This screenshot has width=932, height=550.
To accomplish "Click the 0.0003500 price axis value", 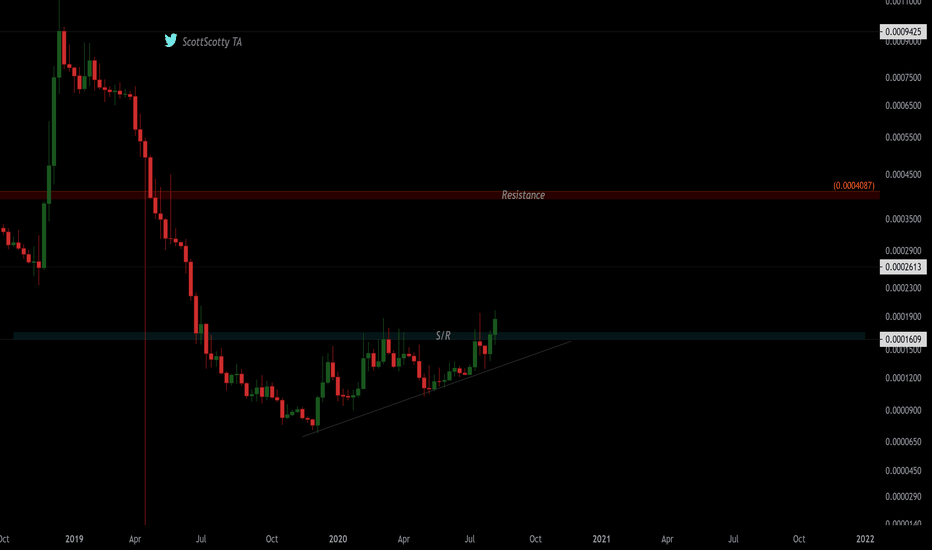I will (903, 219).
